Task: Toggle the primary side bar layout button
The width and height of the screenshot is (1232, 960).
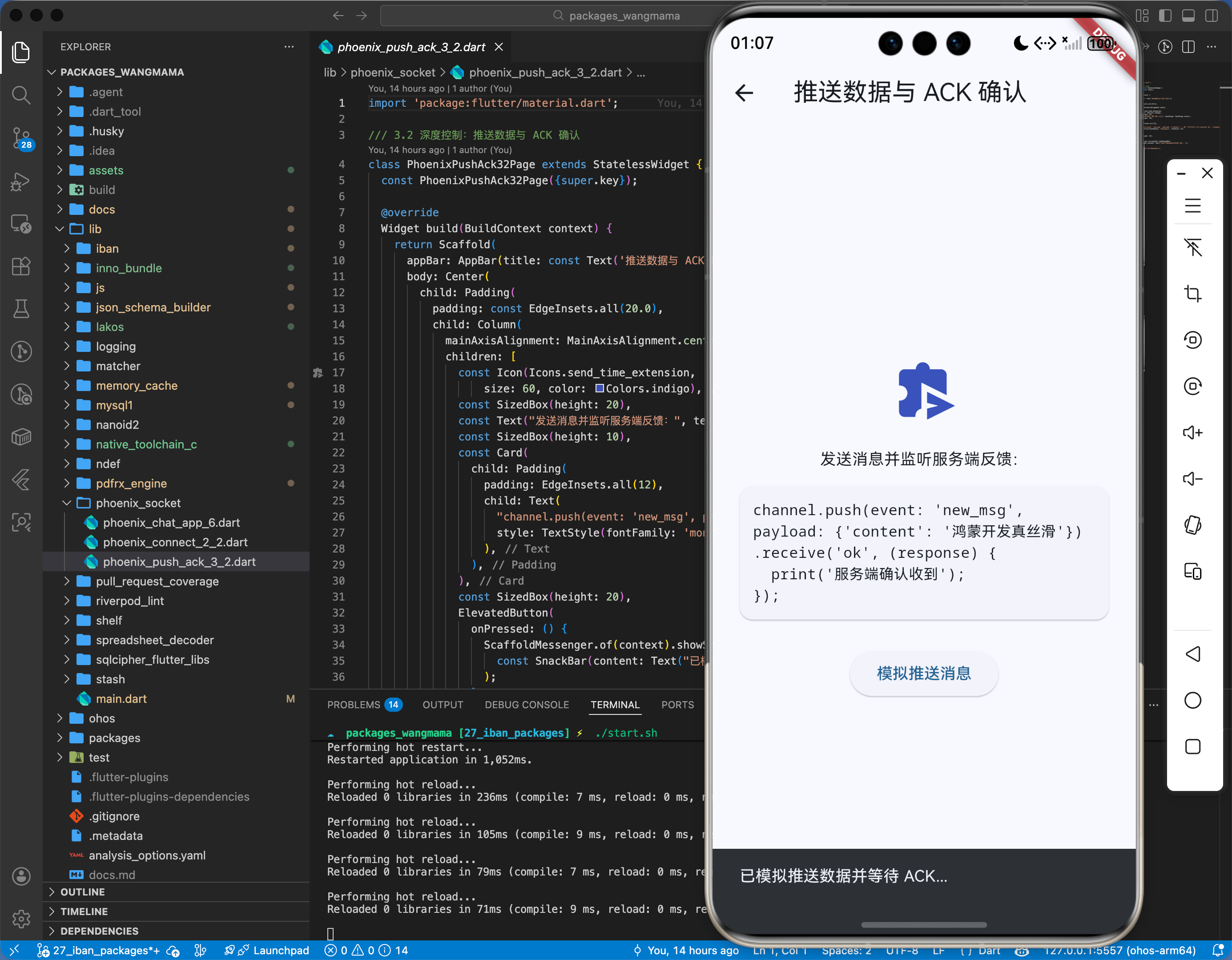Action: tap(1165, 16)
